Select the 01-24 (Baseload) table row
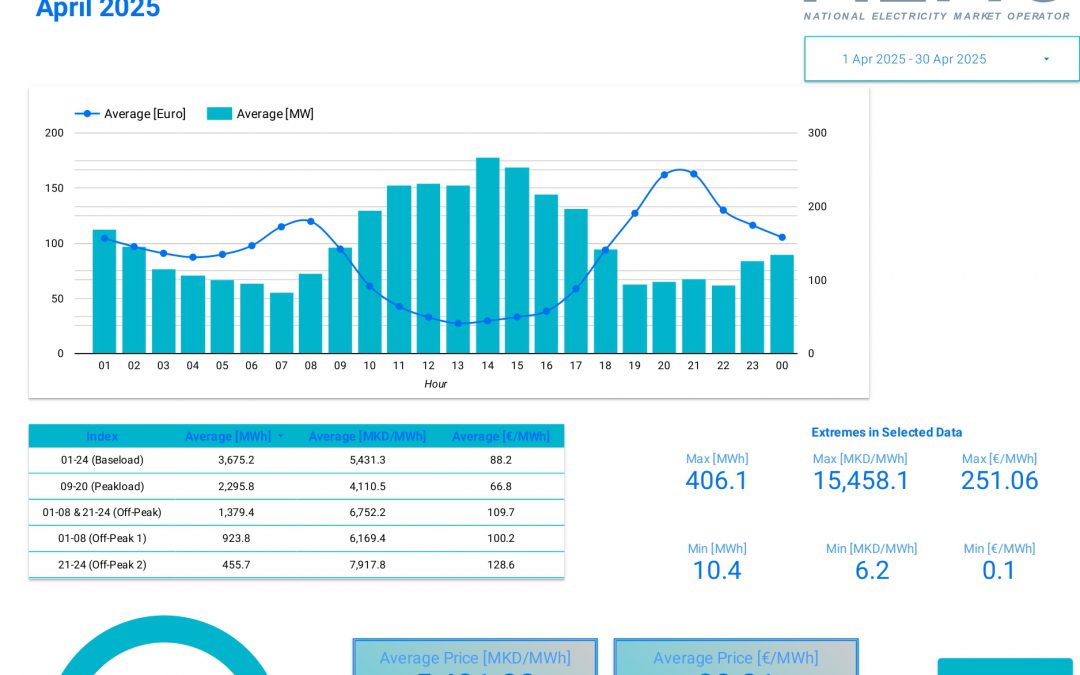 [x=296, y=462]
